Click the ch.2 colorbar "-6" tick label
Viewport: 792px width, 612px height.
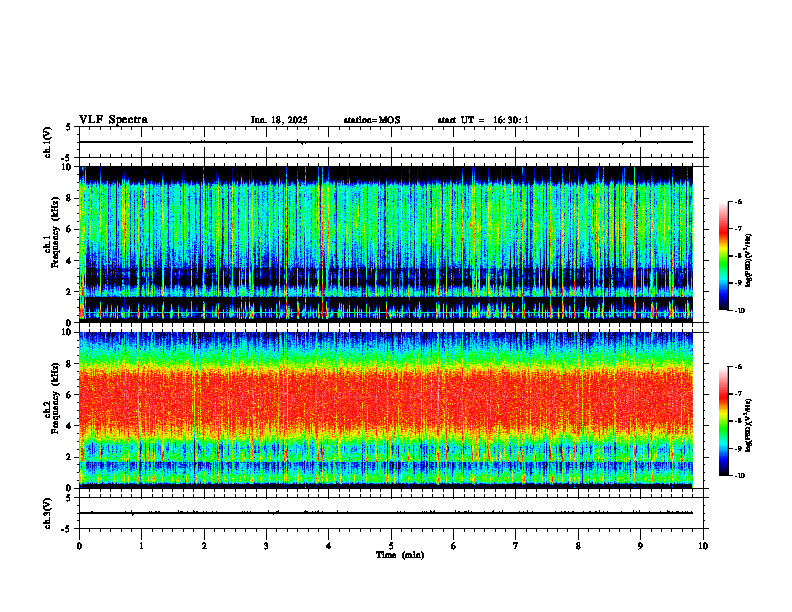[x=737, y=367]
